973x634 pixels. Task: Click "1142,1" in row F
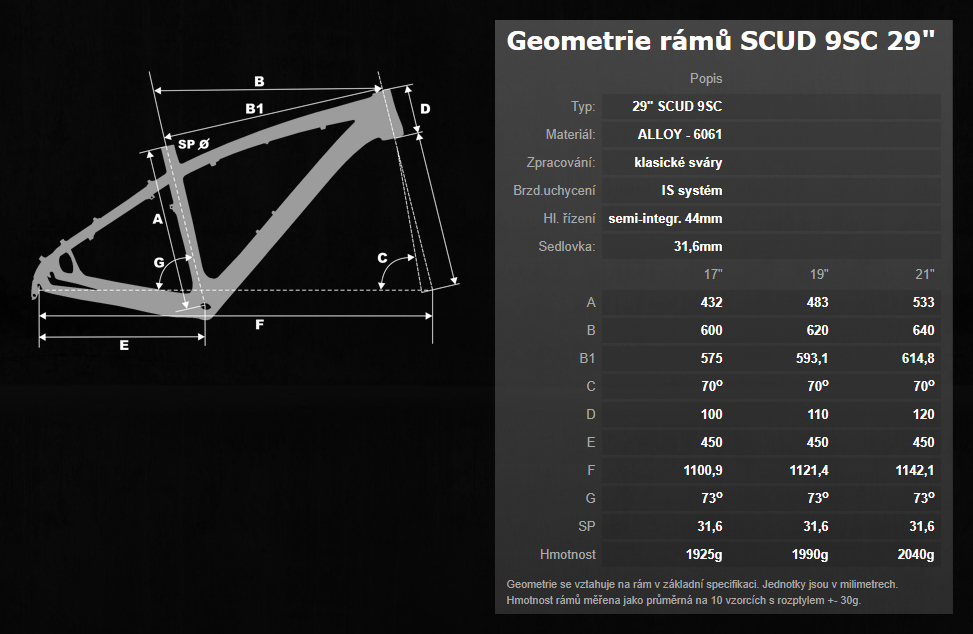tap(915, 470)
